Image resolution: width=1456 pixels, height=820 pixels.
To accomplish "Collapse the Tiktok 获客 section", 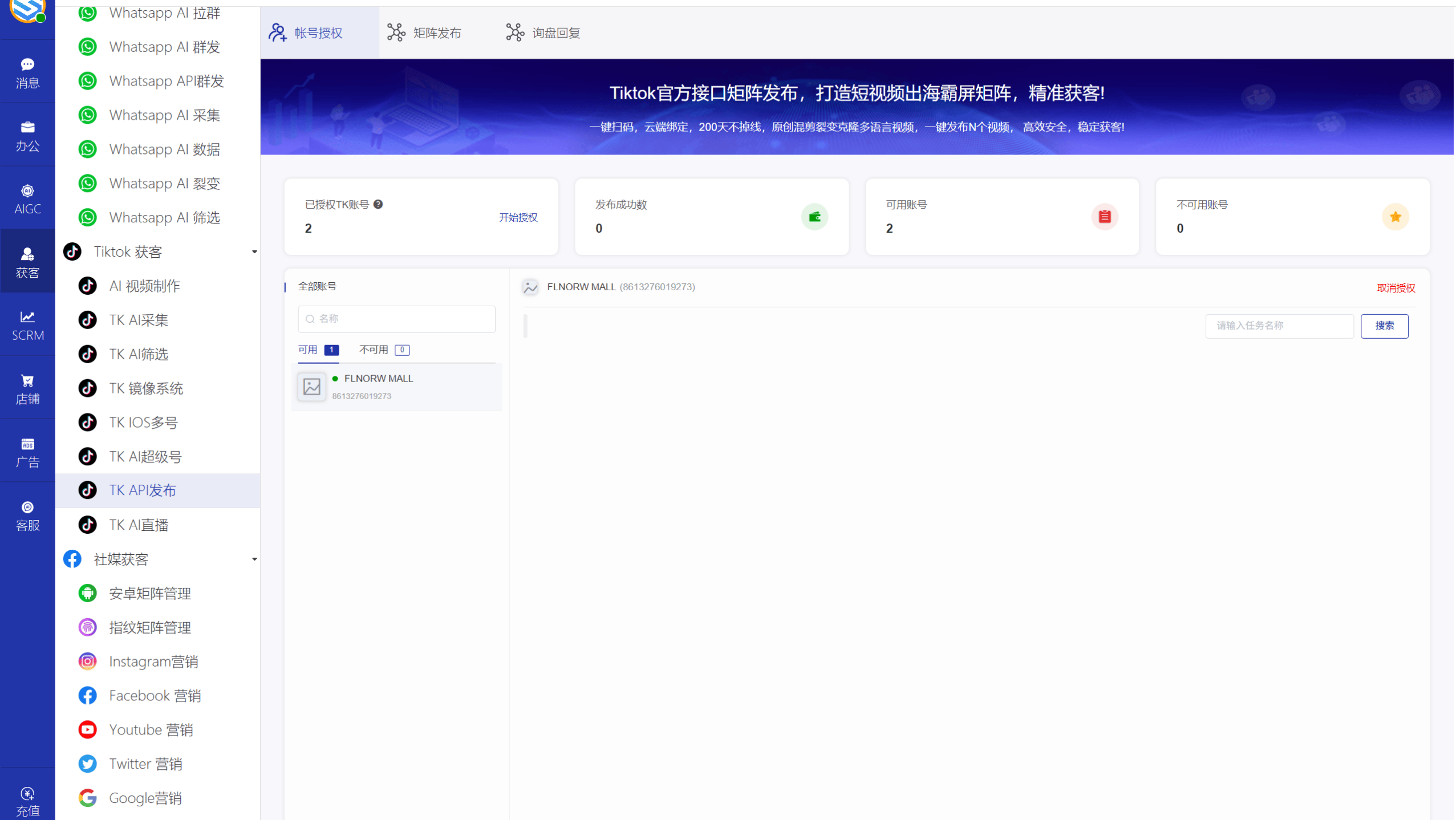I will click(254, 251).
